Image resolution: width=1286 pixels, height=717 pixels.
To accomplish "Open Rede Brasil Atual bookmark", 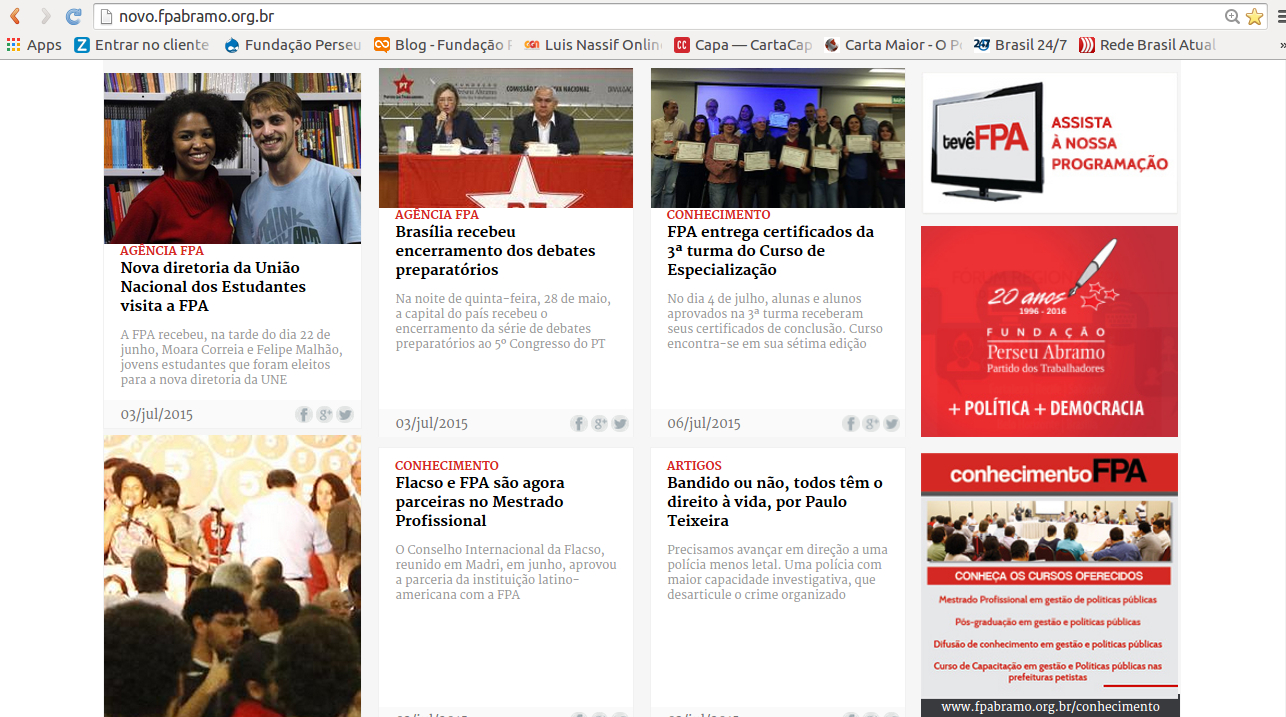I will 1147,45.
